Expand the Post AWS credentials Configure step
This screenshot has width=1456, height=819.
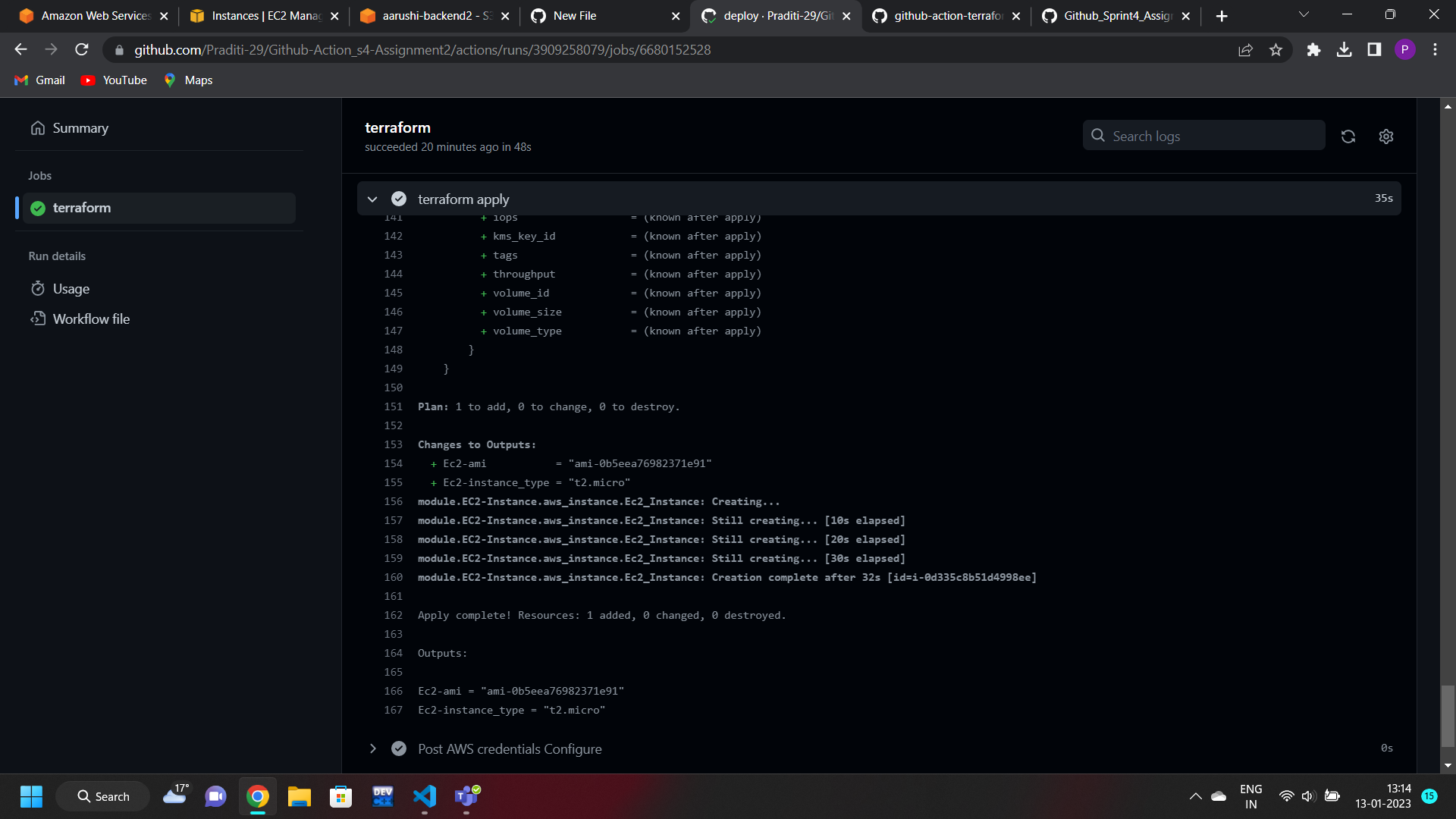[372, 748]
